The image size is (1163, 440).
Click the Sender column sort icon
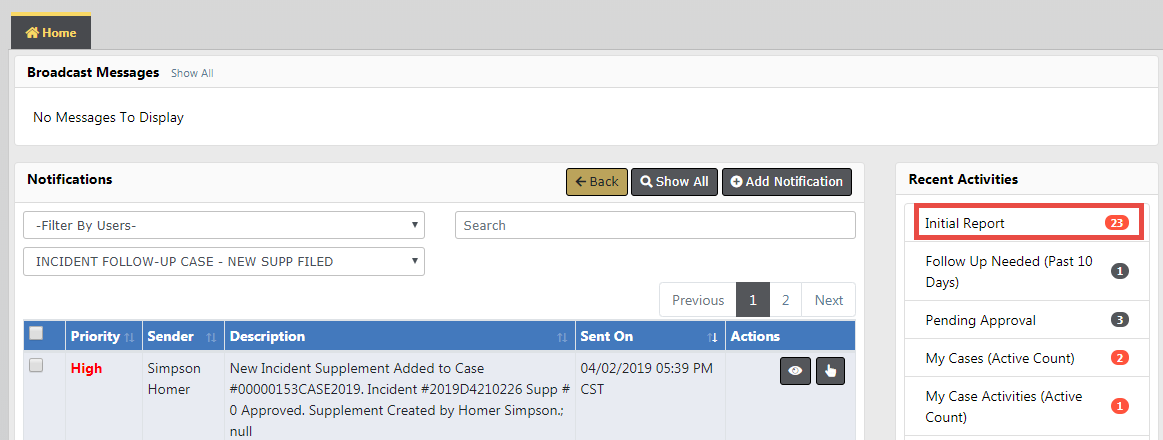click(211, 337)
